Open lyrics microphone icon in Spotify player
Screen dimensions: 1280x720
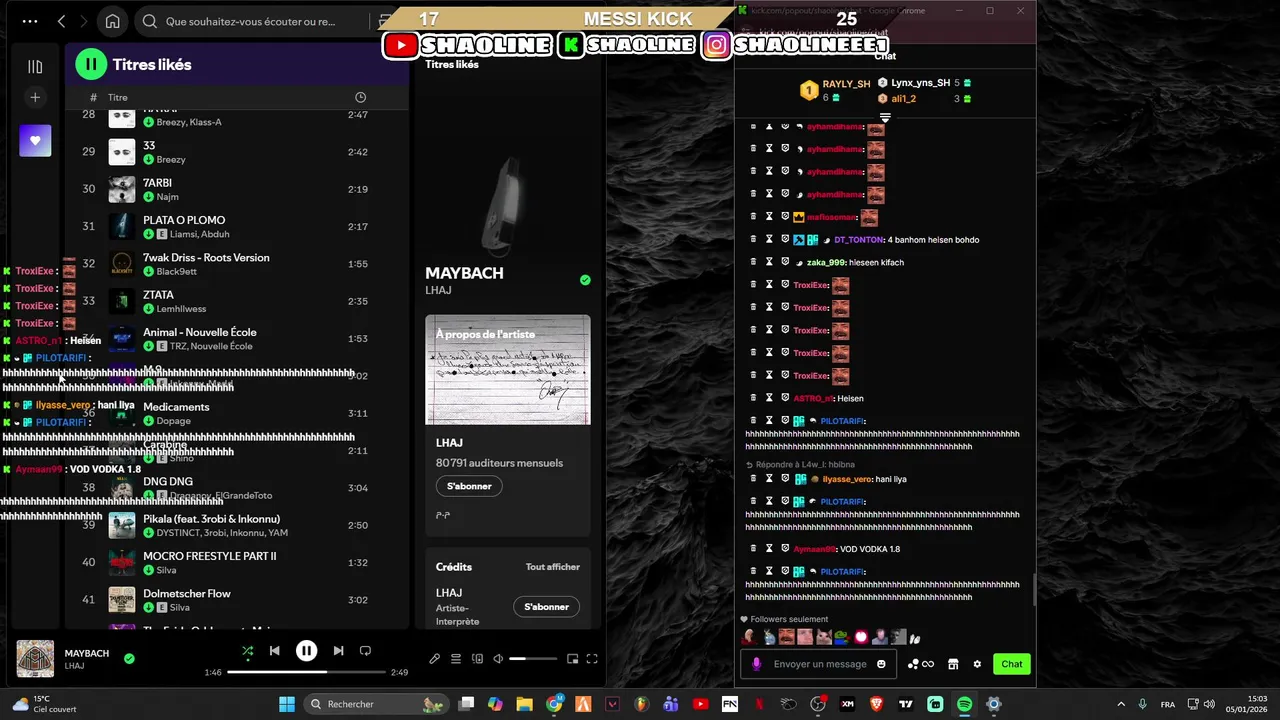click(434, 659)
